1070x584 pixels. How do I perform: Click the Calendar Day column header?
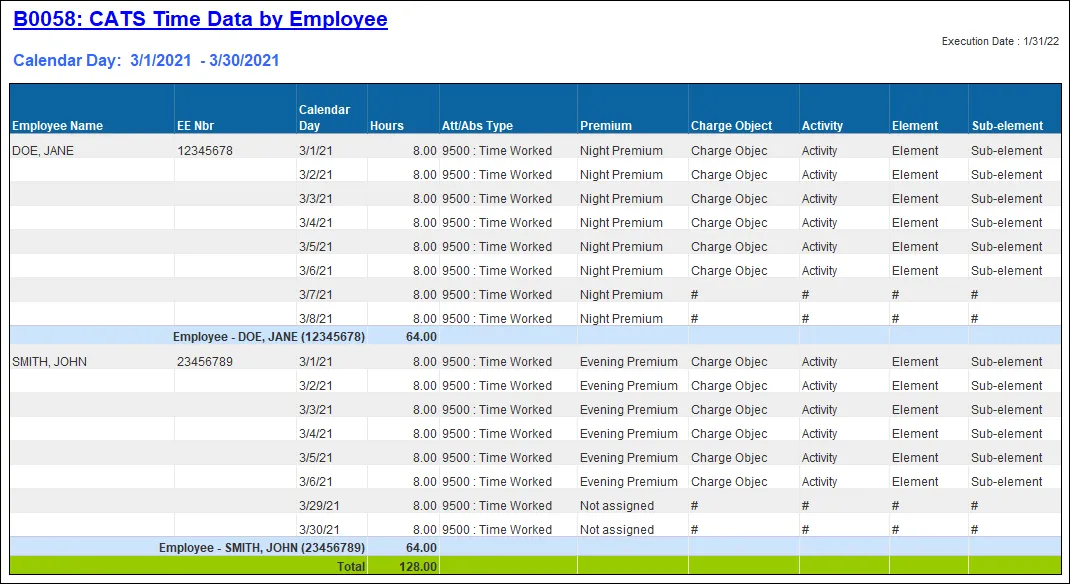pyautogui.click(x=324, y=118)
